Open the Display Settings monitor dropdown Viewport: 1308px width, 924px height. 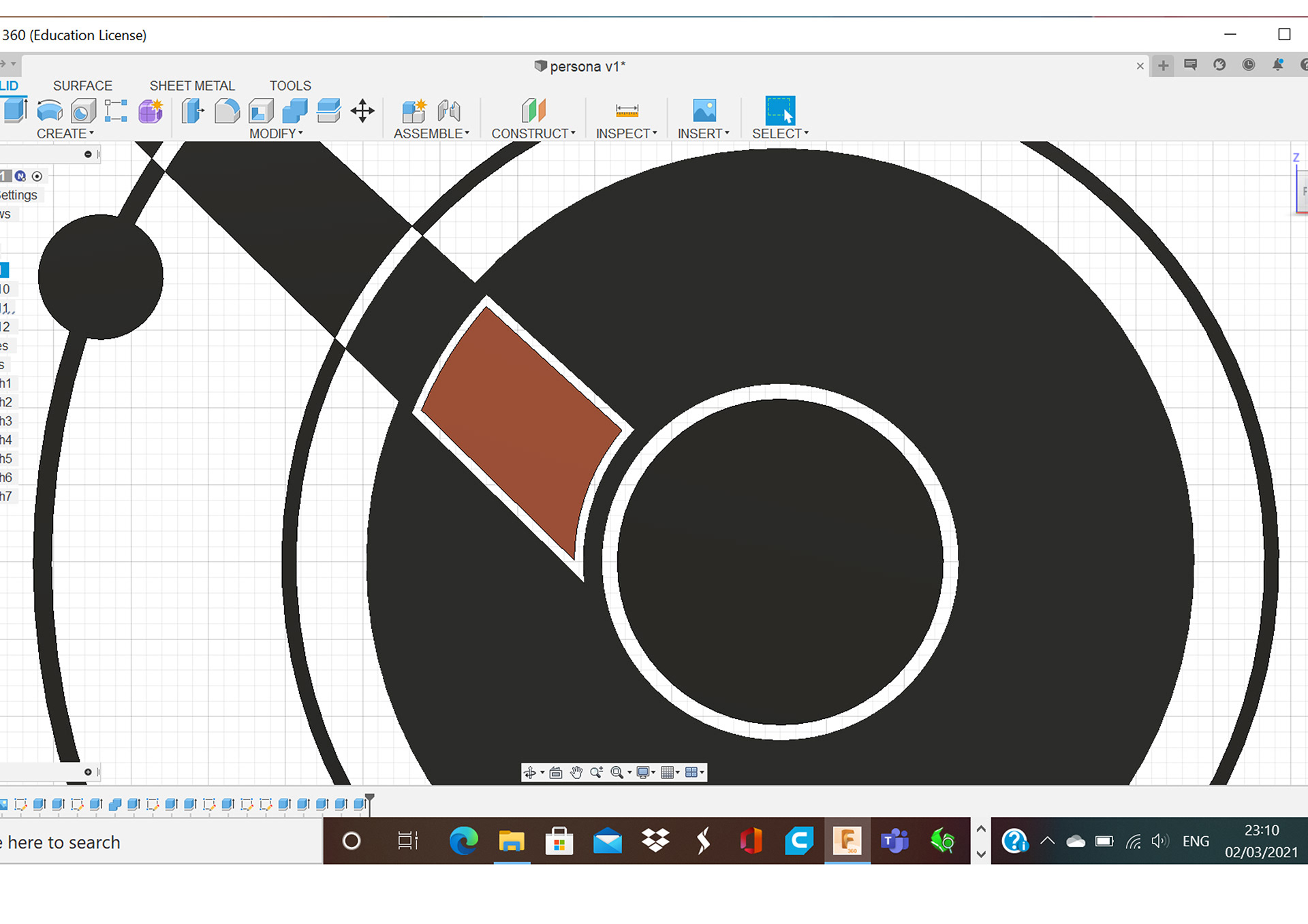646,772
